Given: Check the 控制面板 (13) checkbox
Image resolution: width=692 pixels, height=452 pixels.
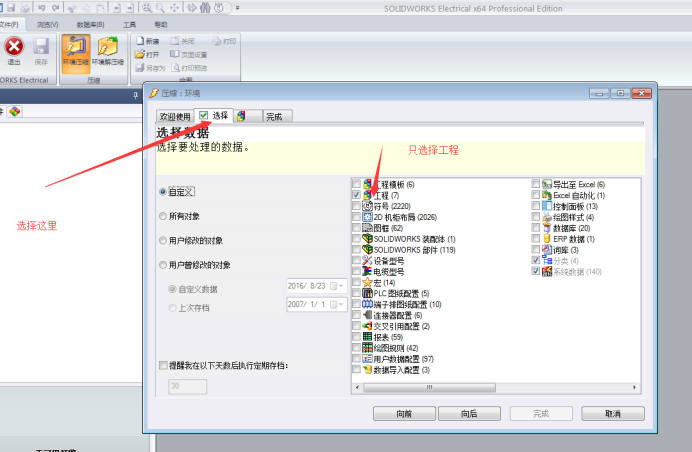Looking at the screenshot, I should point(536,206).
